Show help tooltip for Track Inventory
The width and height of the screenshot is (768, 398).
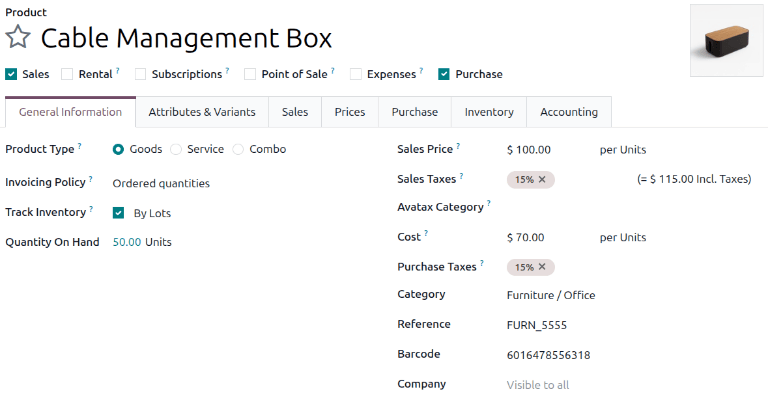[x=91, y=209]
